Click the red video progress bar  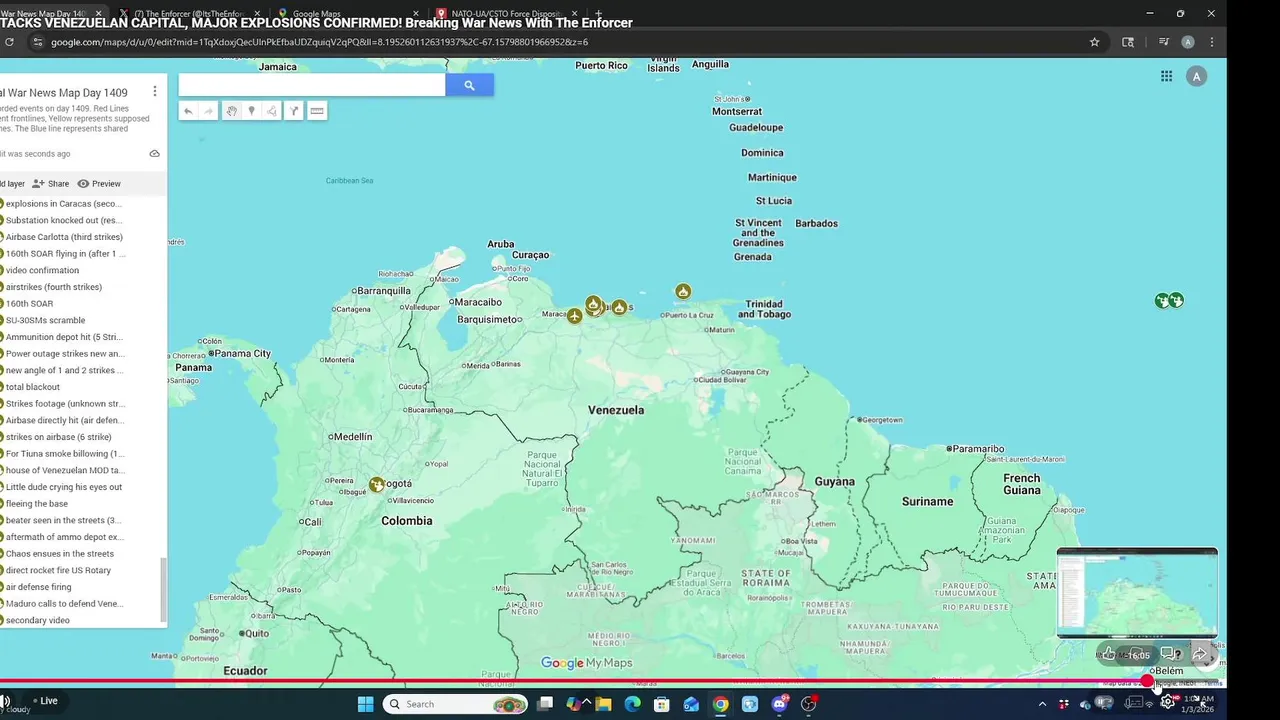[573, 682]
